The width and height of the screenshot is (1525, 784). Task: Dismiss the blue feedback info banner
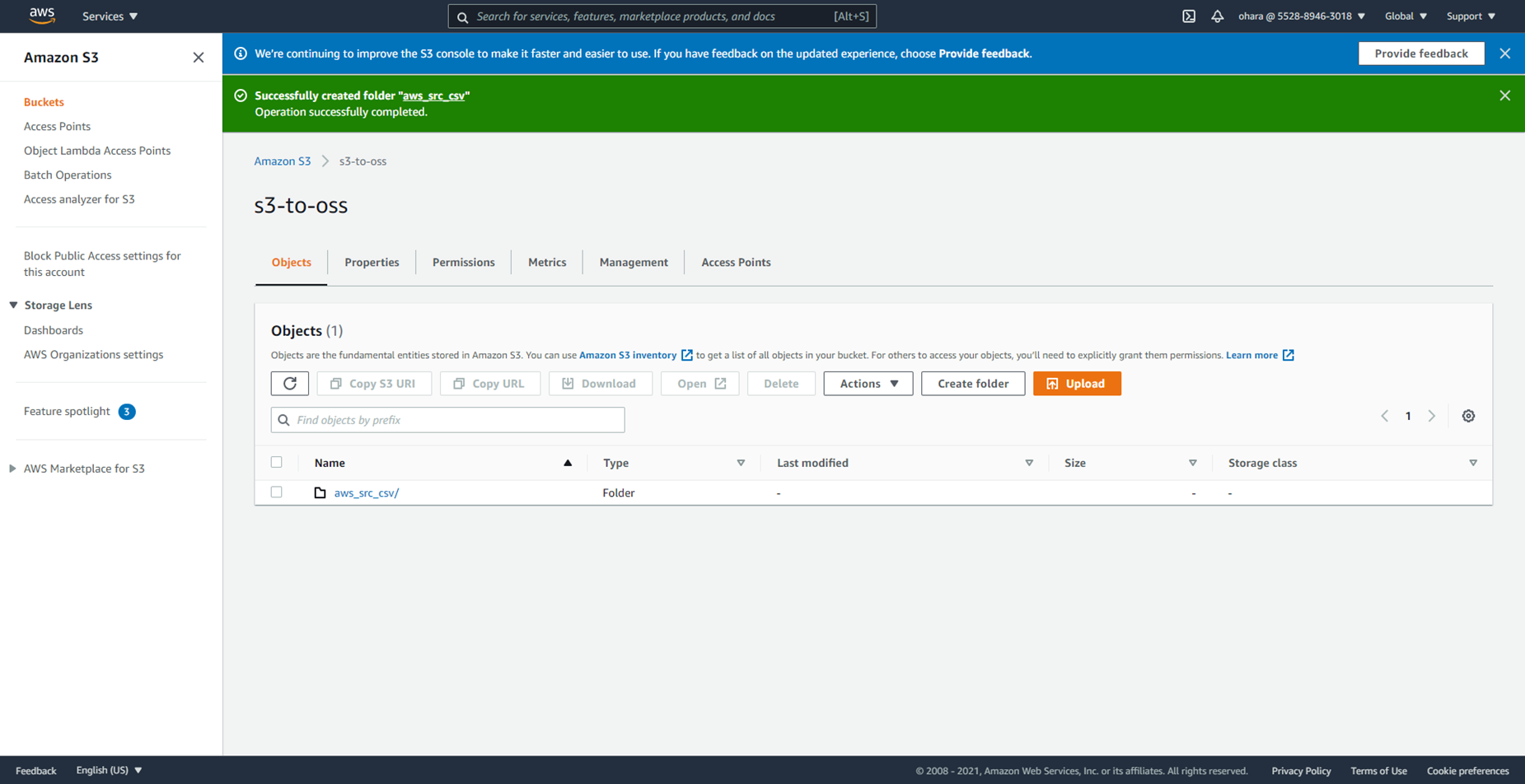pyautogui.click(x=1504, y=54)
